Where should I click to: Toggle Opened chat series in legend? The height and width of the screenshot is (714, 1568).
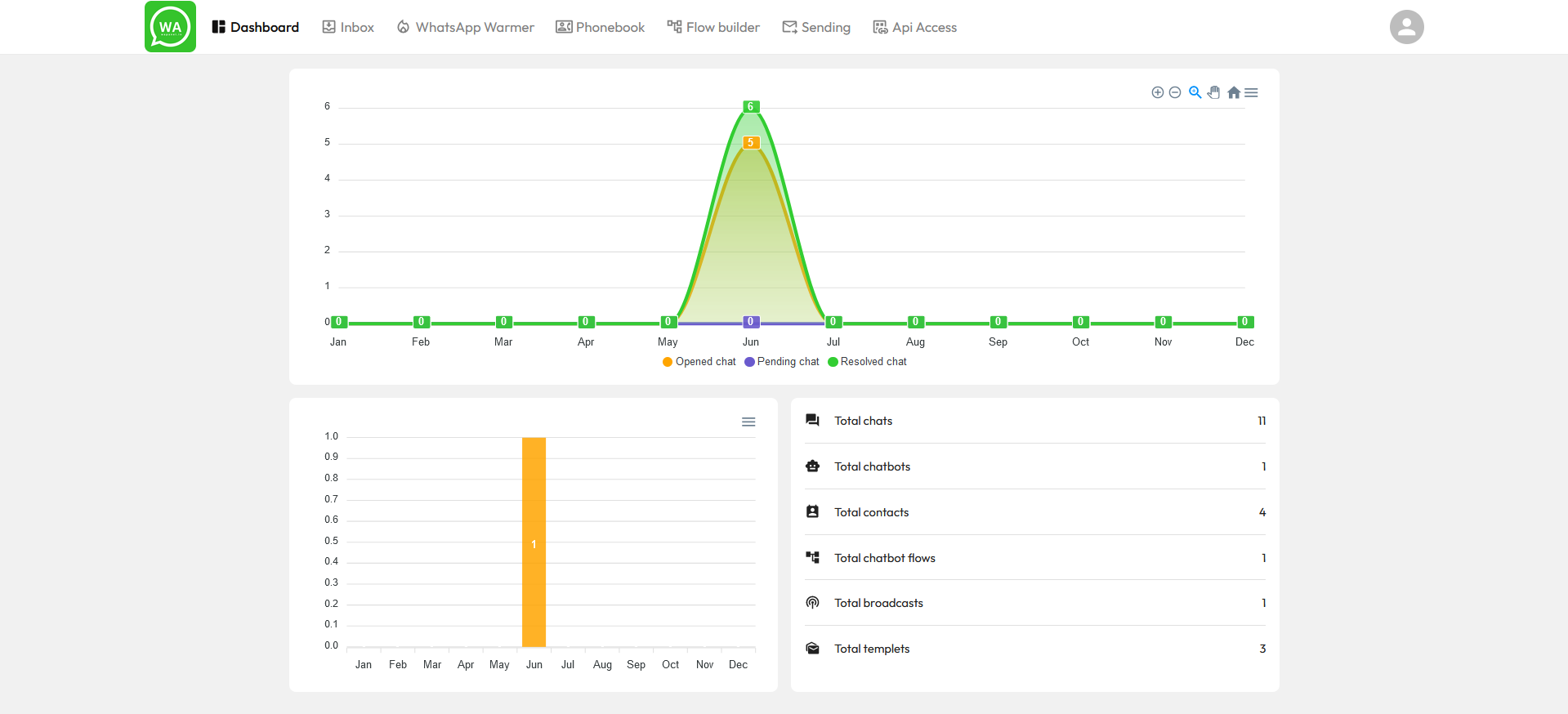click(x=699, y=362)
